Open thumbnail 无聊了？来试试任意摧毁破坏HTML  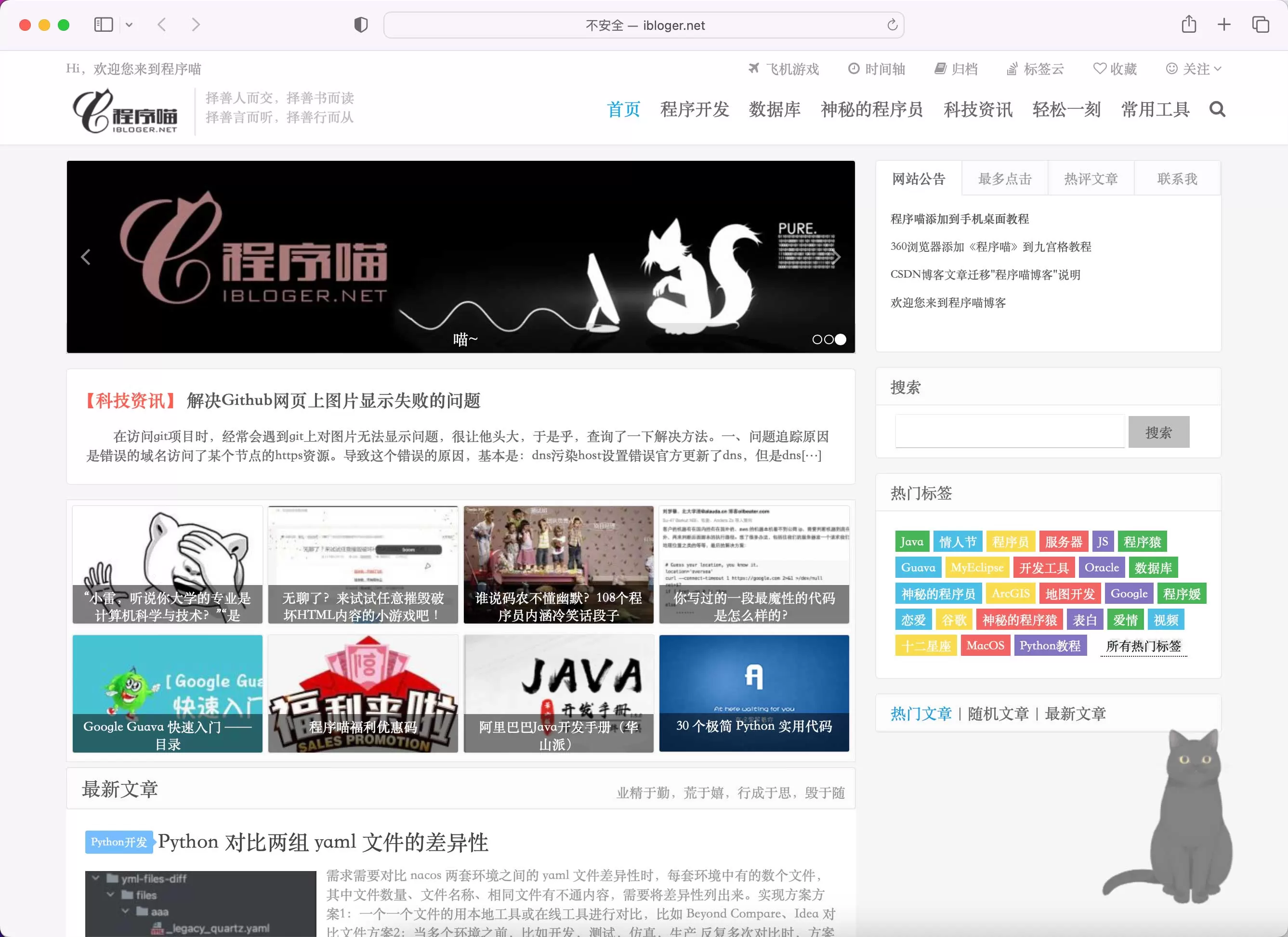[363, 565]
